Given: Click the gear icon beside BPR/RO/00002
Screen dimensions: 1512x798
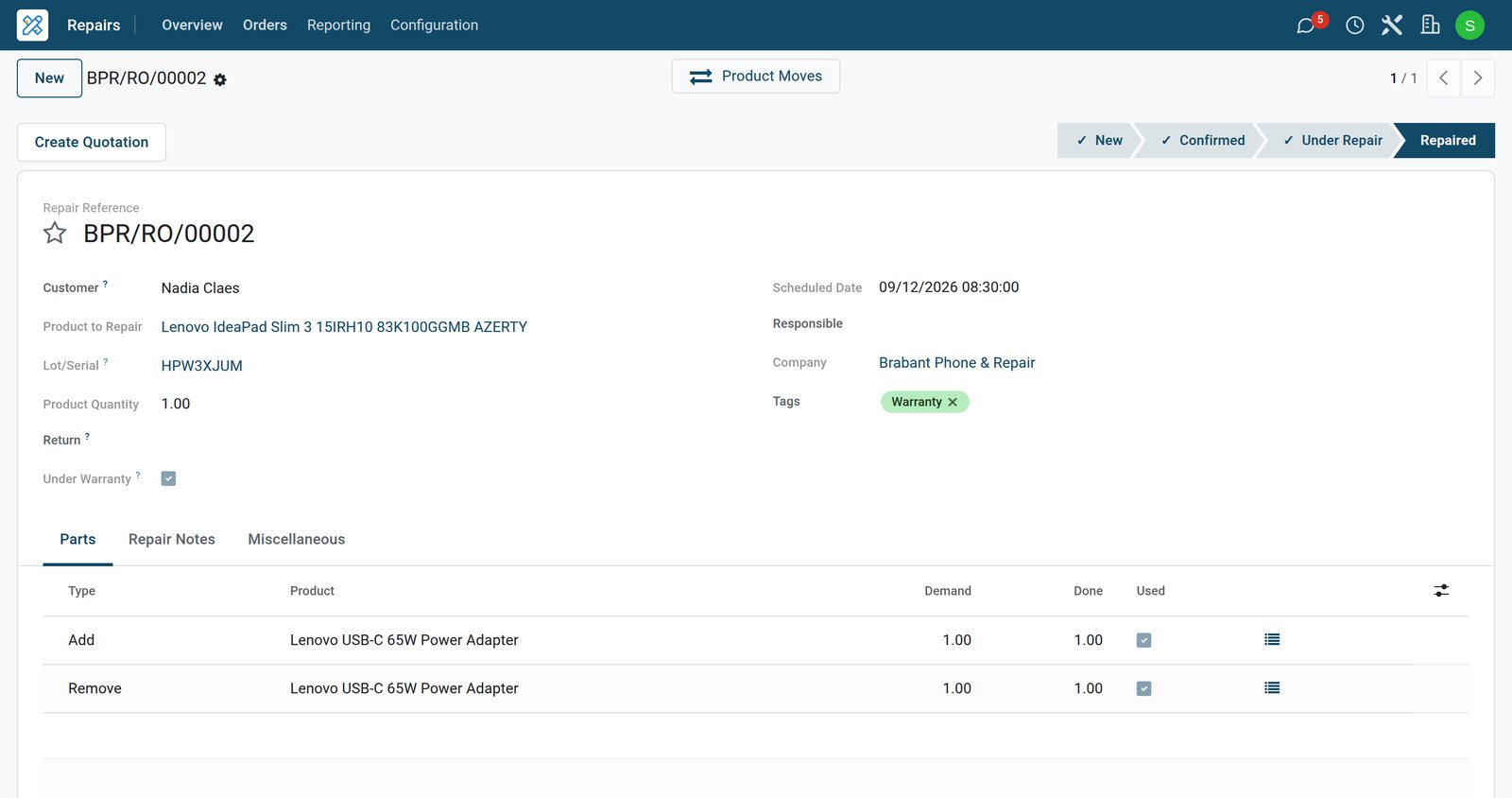Looking at the screenshot, I should (220, 80).
